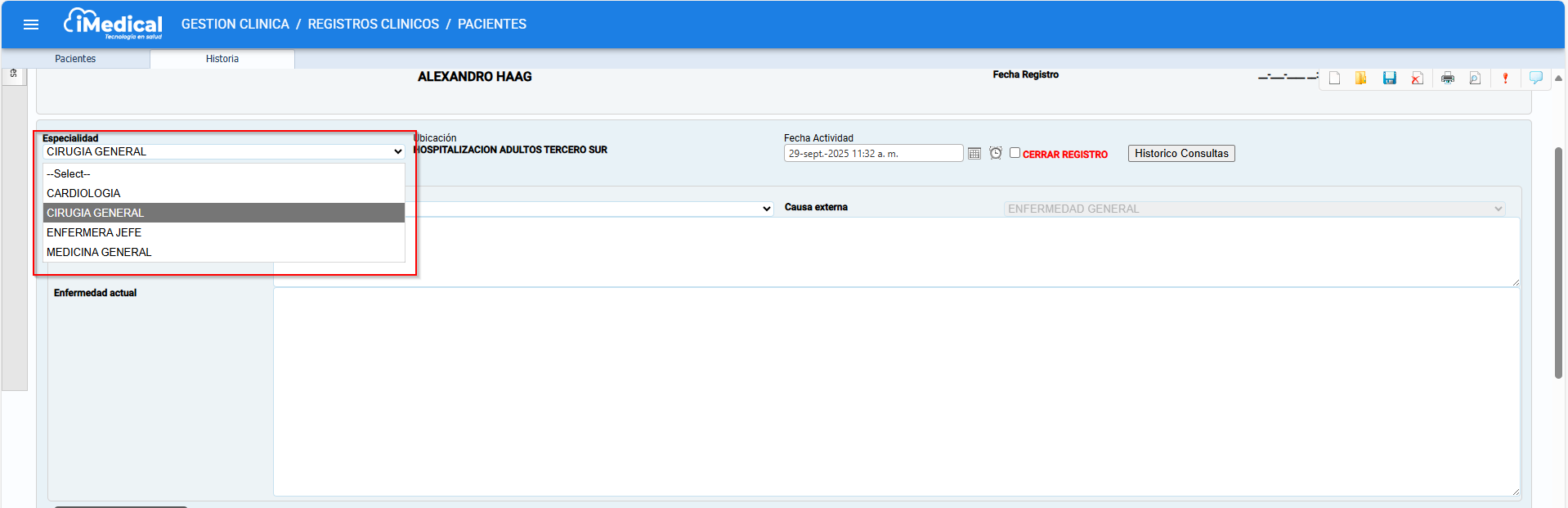Viewport: 1568px width, 508px height.
Task: Click the new blank document icon
Action: click(x=1334, y=79)
